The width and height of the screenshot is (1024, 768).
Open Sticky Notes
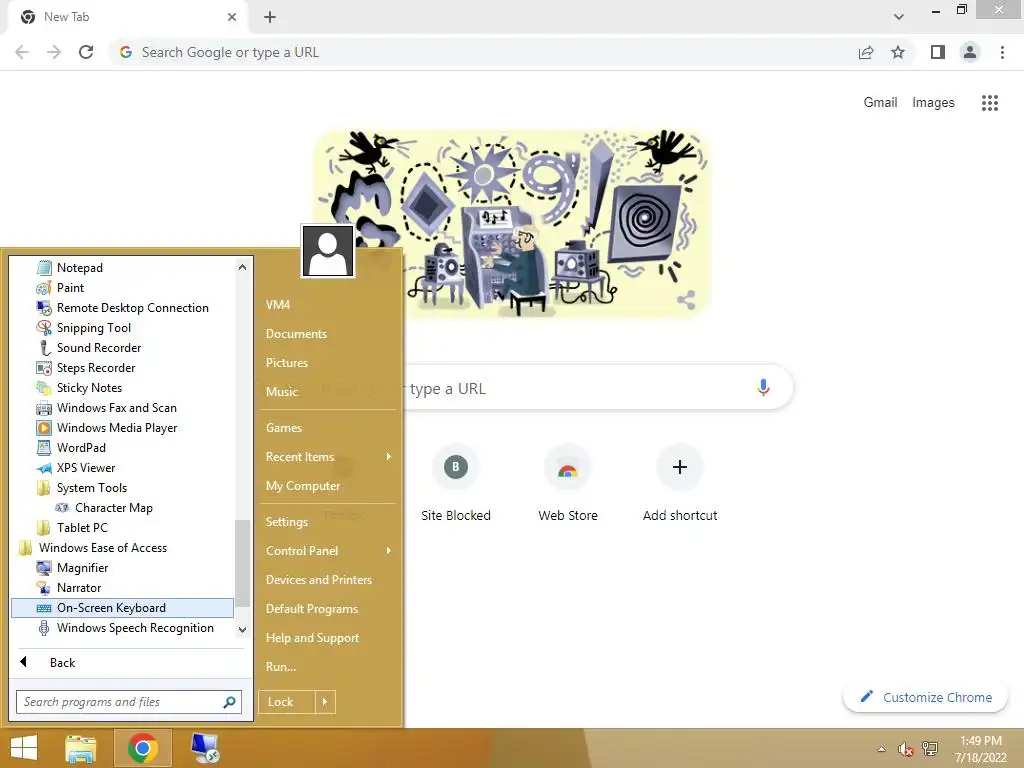point(89,388)
